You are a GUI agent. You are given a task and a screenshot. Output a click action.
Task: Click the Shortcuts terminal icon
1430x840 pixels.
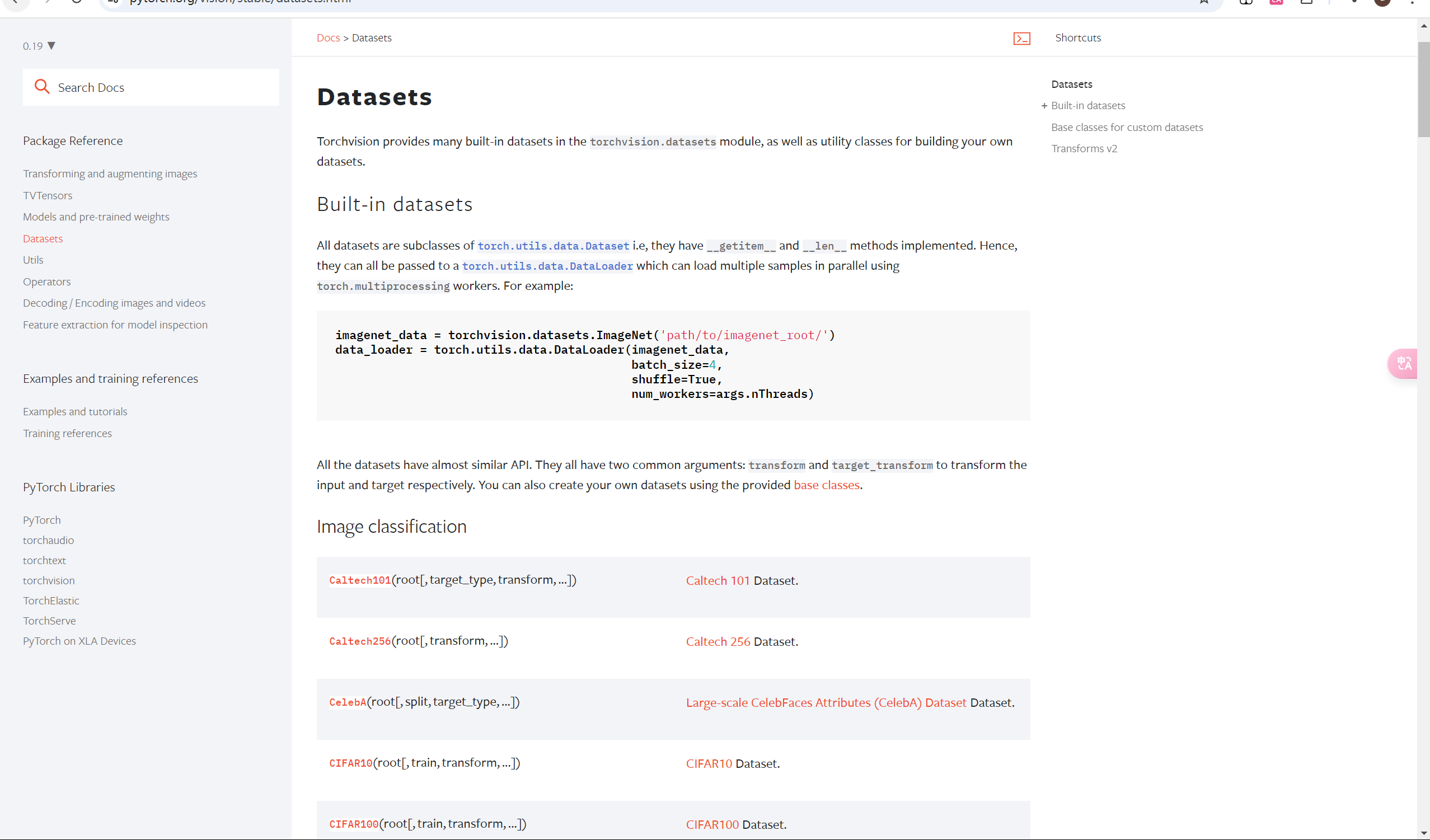tap(1021, 38)
